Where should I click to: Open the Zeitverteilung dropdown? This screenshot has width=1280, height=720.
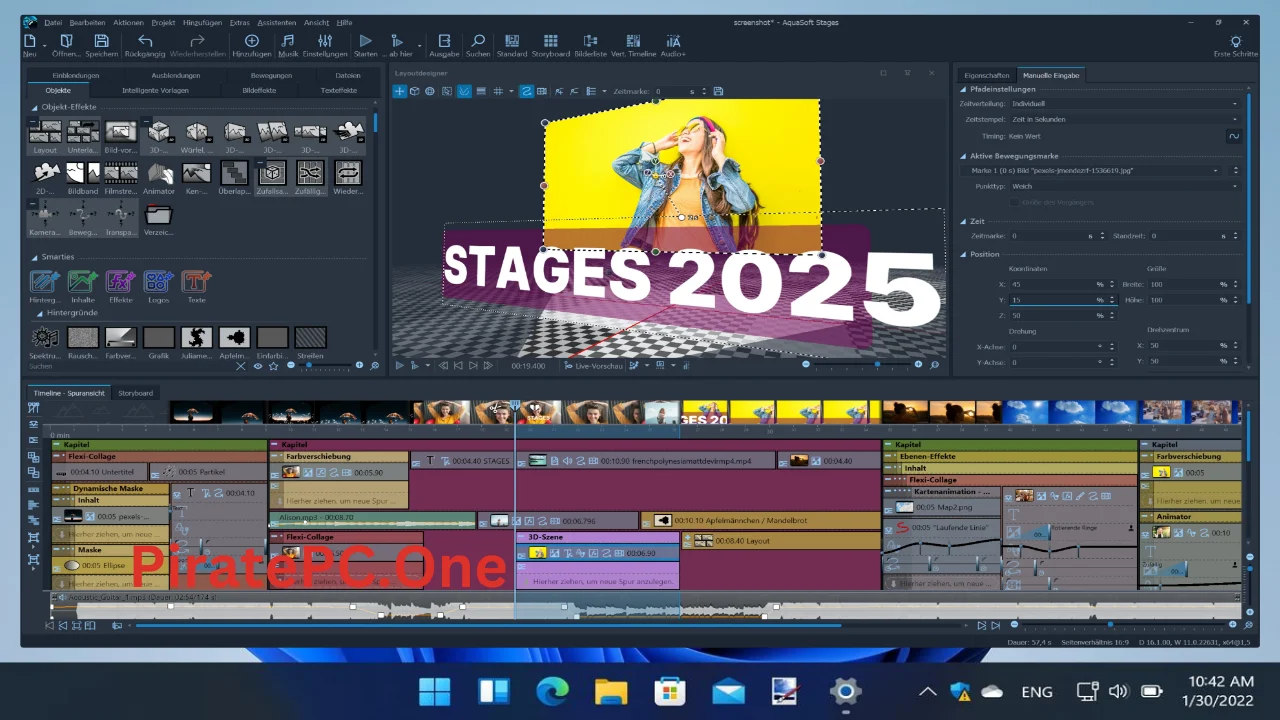(1124, 103)
